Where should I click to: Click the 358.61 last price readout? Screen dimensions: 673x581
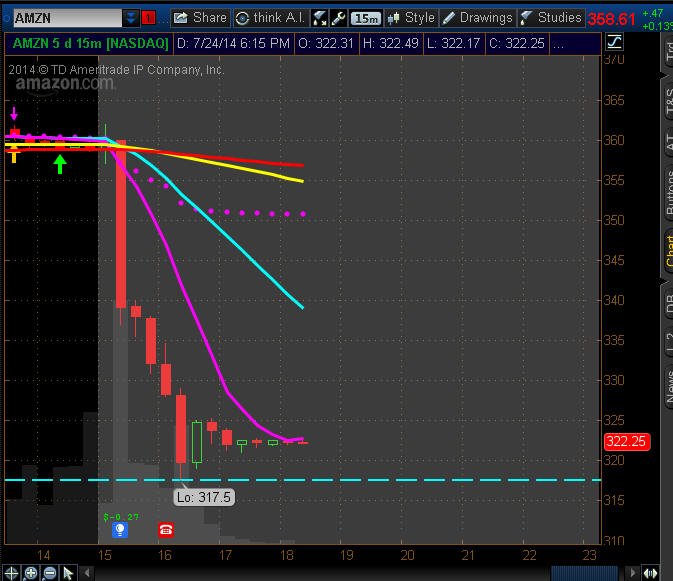tap(611, 19)
